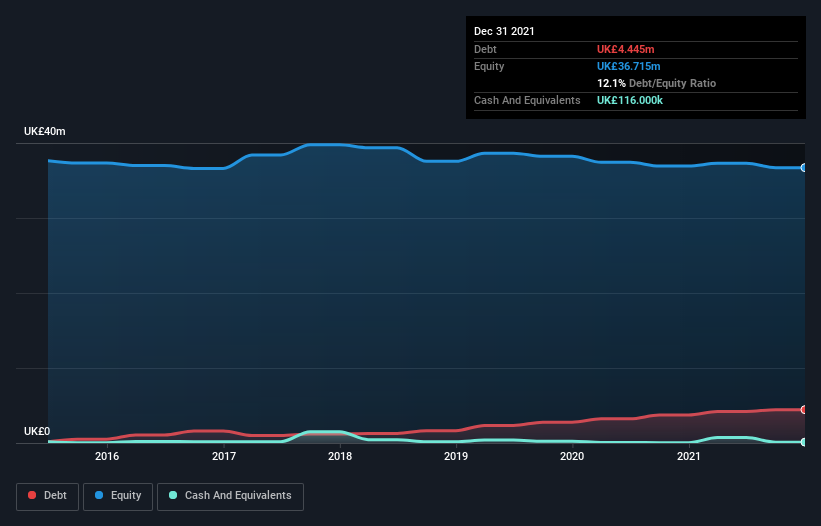Toggle the Debt legend button
The height and width of the screenshot is (526, 821).
(47, 496)
